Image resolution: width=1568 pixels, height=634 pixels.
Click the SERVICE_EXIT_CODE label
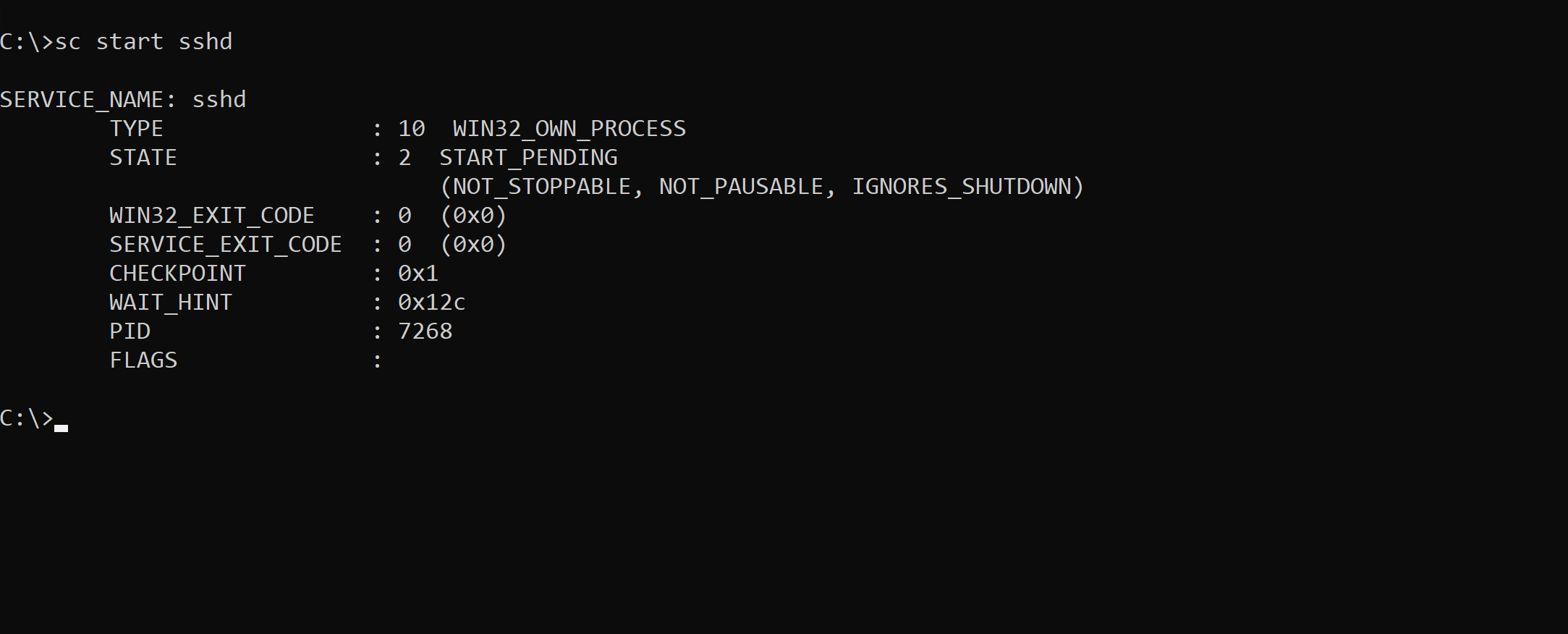tap(225, 245)
